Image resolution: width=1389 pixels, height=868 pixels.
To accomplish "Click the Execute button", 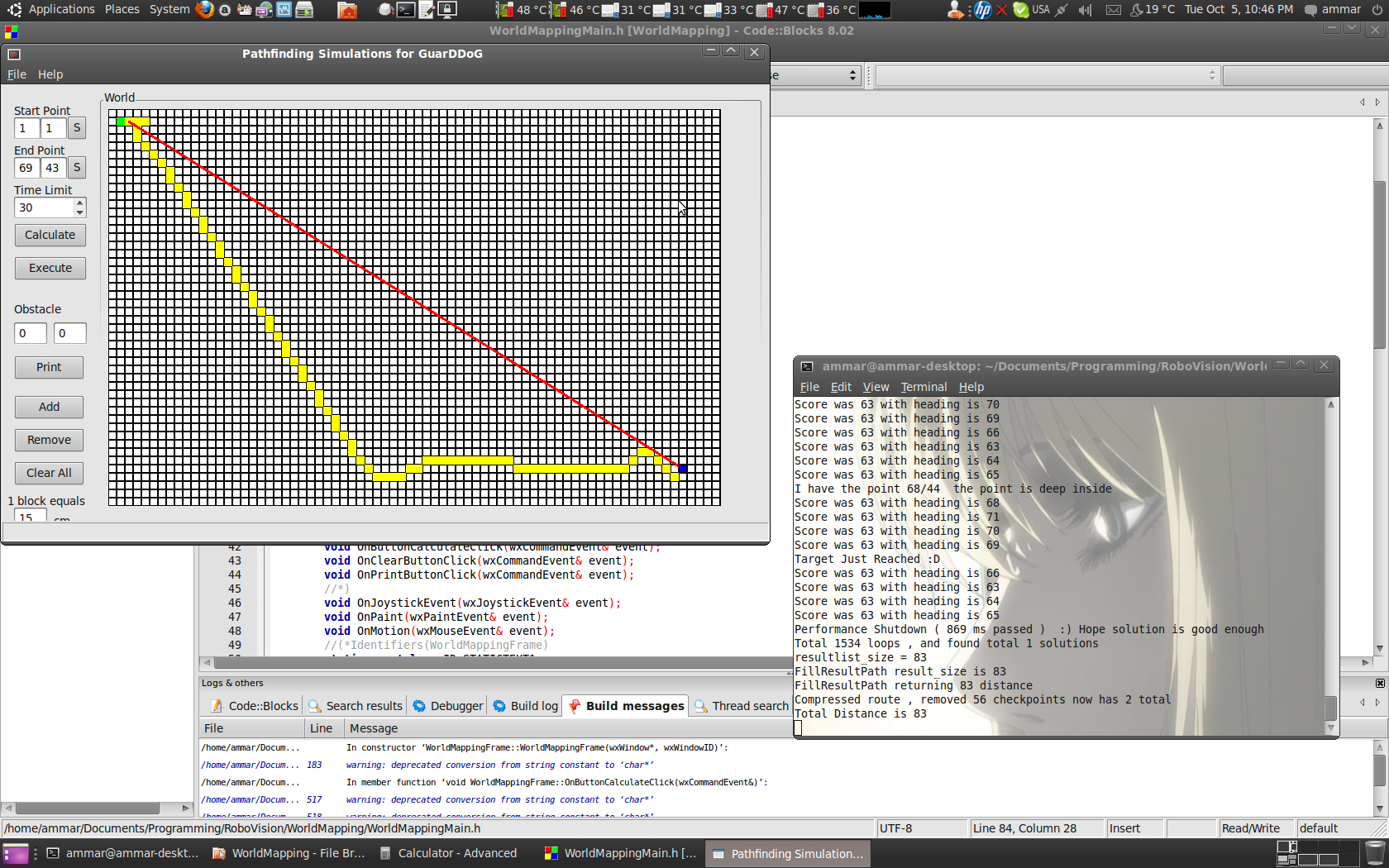I will point(50,268).
